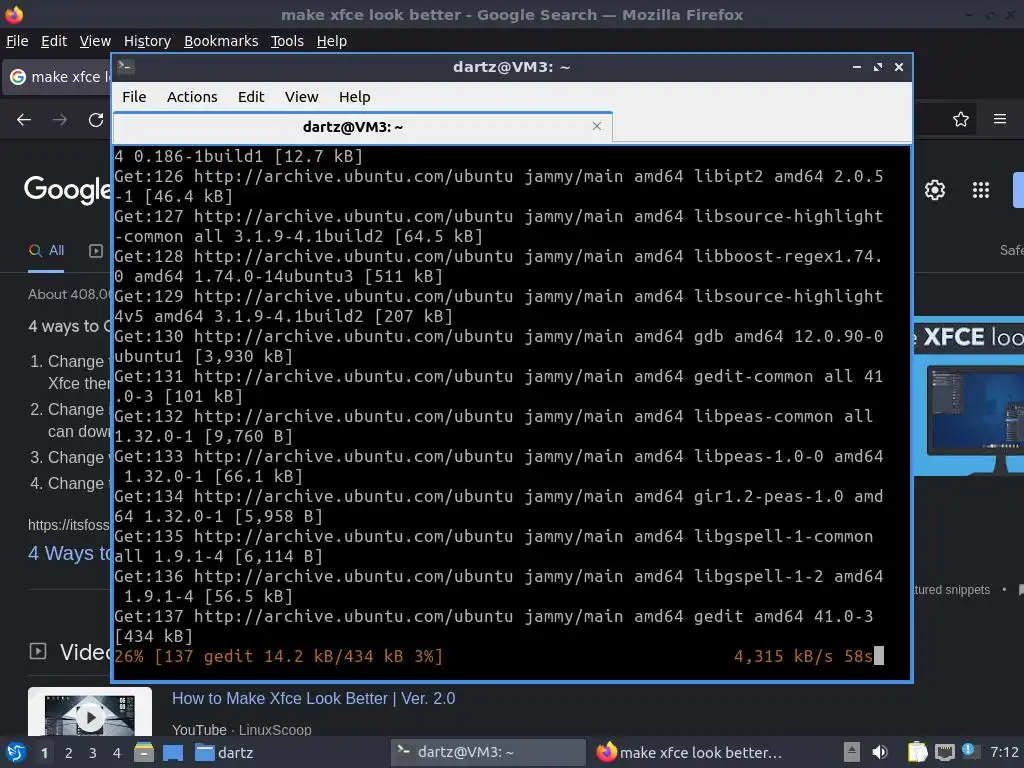Select the dartz@VM3 terminal tab
This screenshot has width=1024, height=768.
pyautogui.click(x=363, y=127)
